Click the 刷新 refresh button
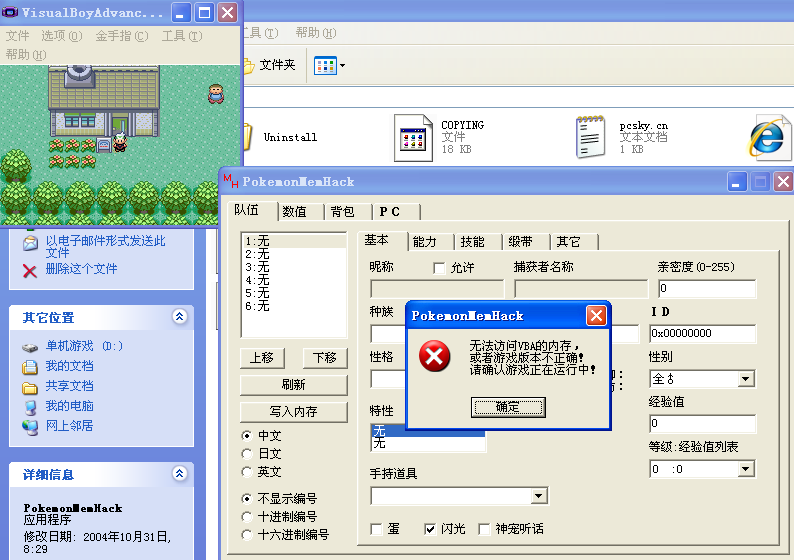794x560 pixels. pyautogui.click(x=294, y=385)
